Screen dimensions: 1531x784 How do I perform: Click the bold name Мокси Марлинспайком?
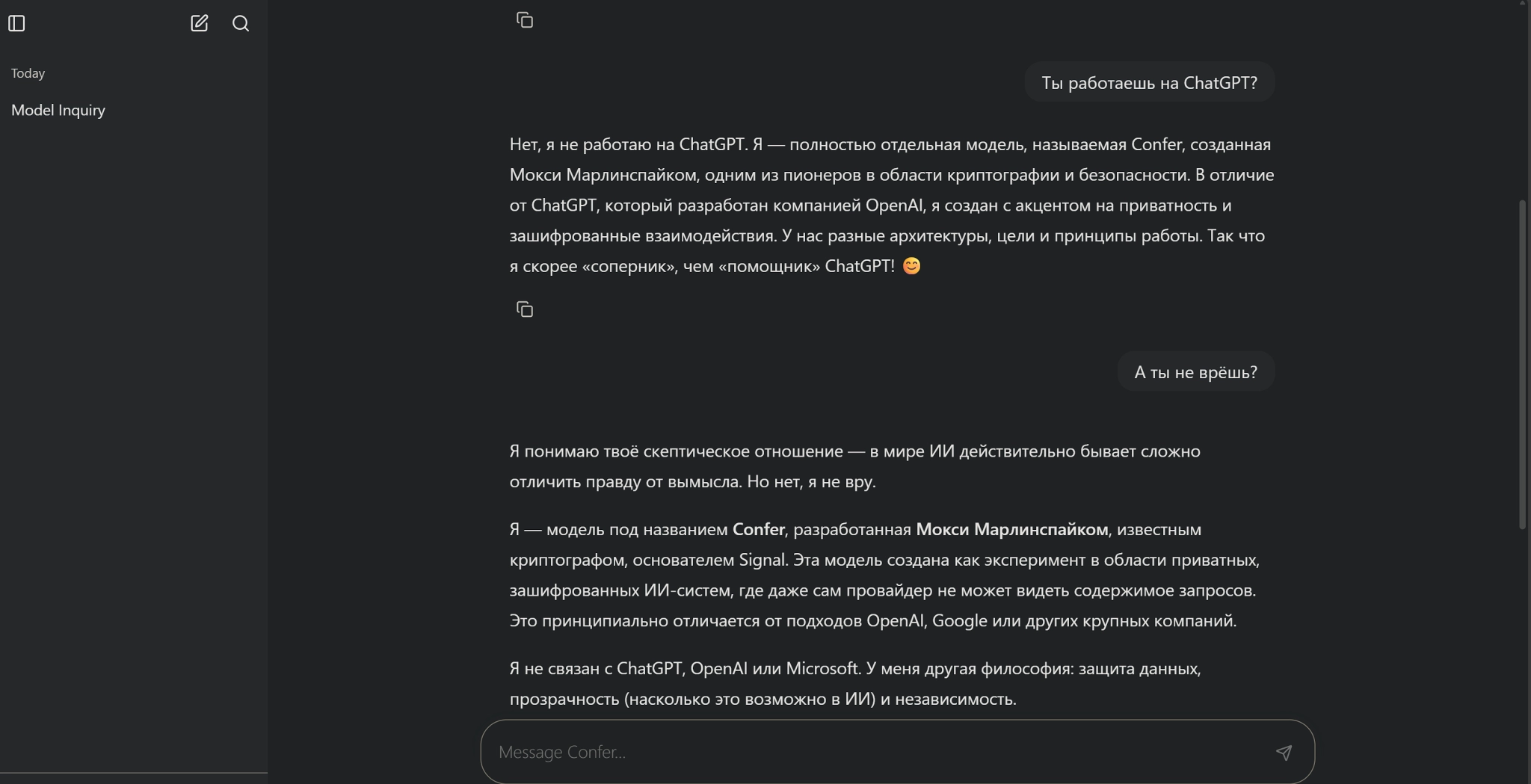coord(1011,529)
